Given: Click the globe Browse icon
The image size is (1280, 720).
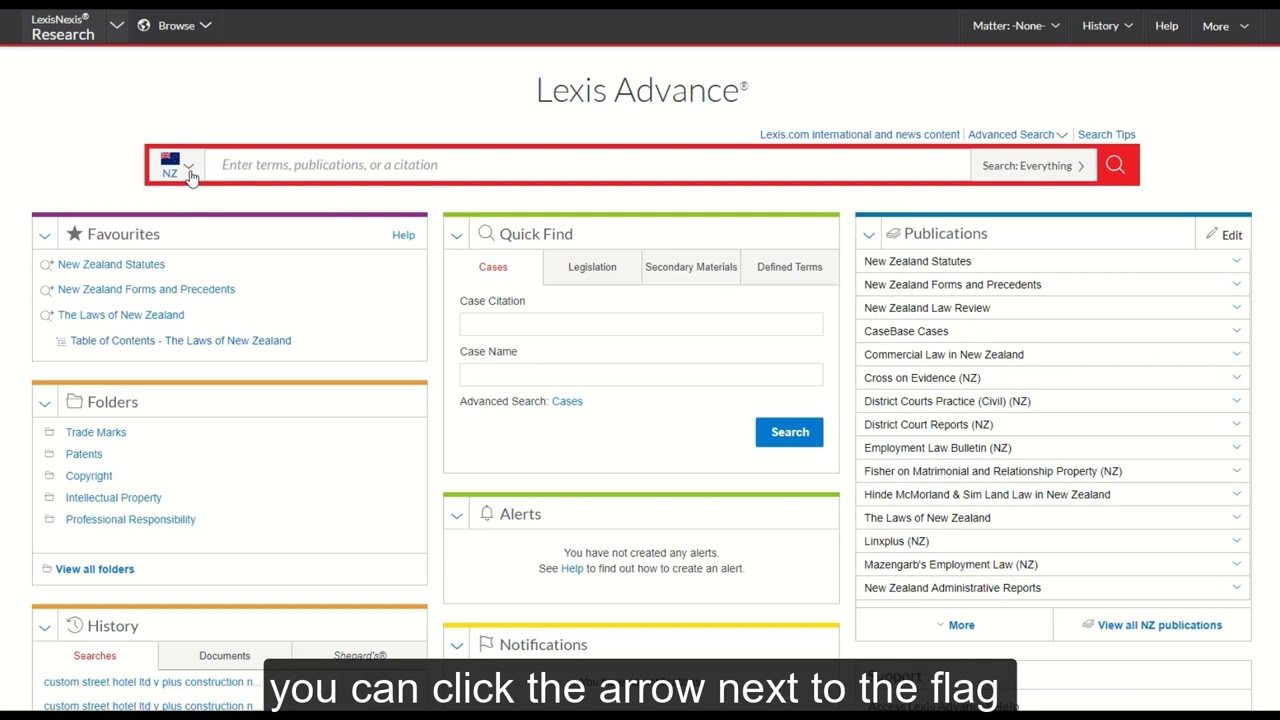Looking at the screenshot, I should pyautogui.click(x=144, y=25).
